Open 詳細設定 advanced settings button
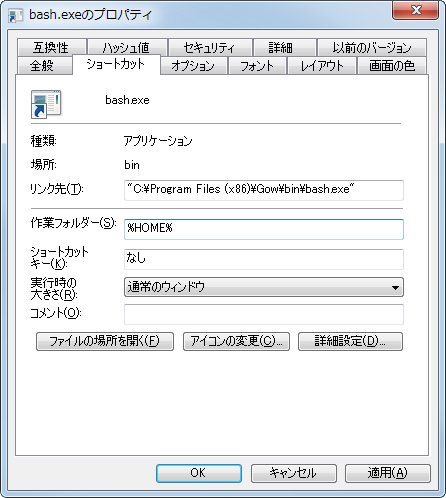This screenshot has height=498, width=446. point(350,341)
